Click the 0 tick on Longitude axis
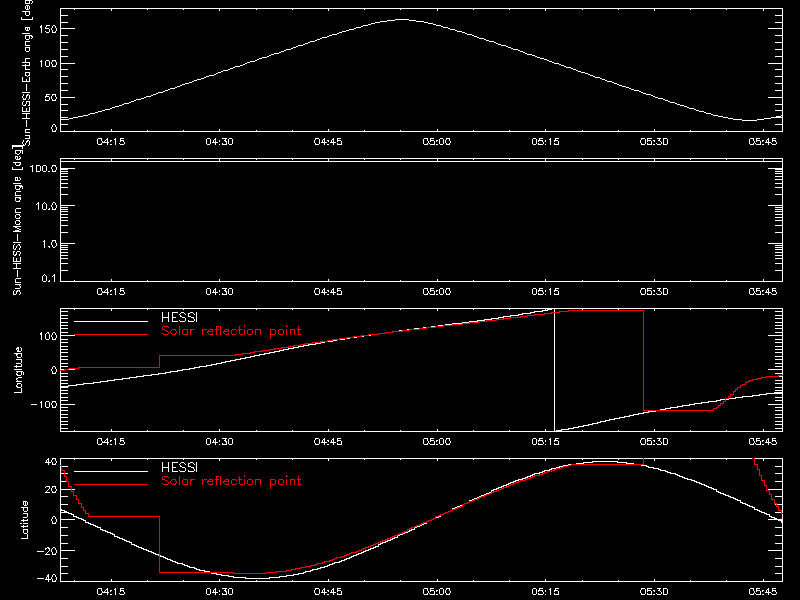The height and width of the screenshot is (600, 800). (54, 370)
